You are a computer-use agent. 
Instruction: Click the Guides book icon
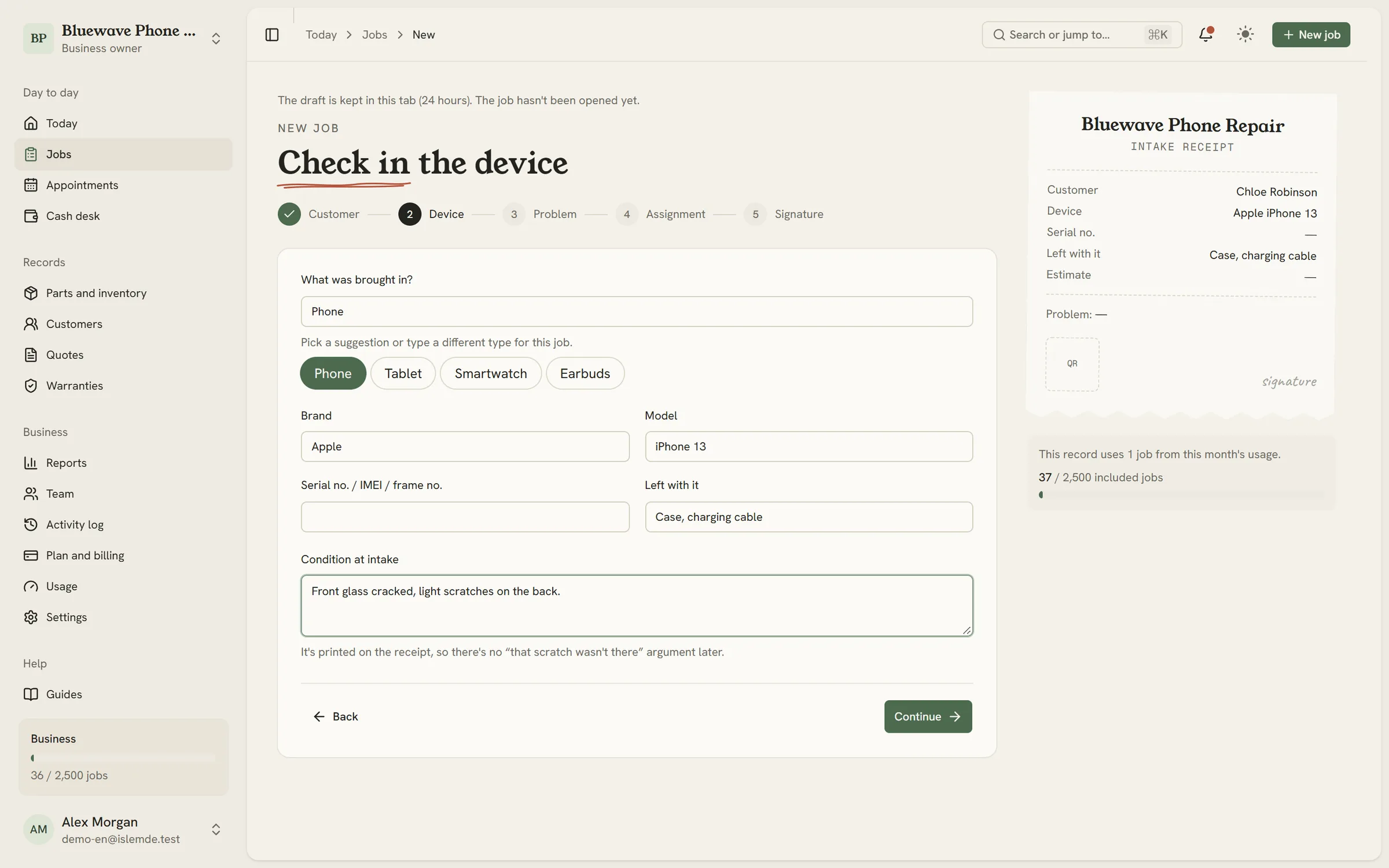click(31, 694)
